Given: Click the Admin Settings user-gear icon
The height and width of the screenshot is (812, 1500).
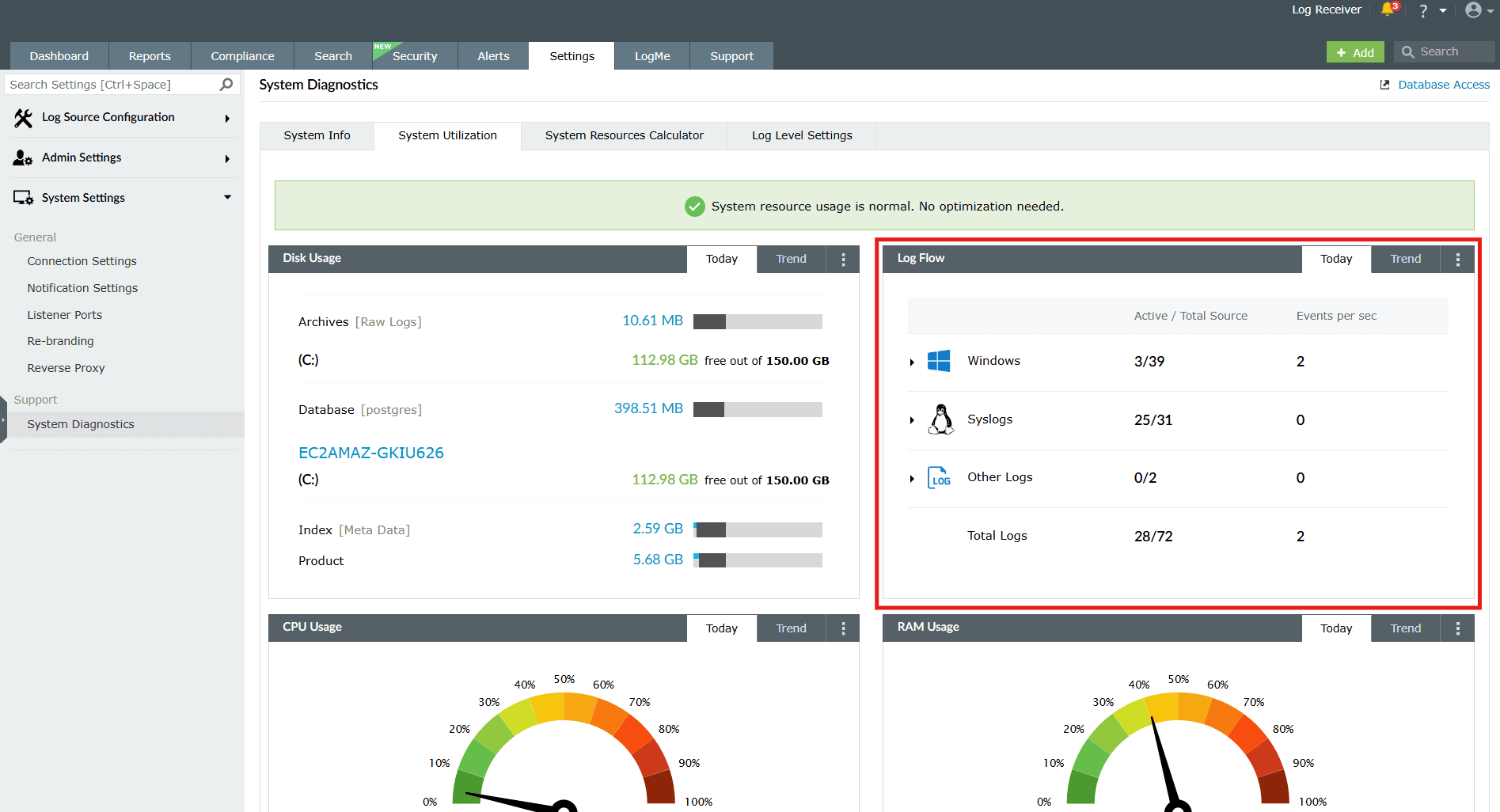Looking at the screenshot, I should [x=23, y=157].
